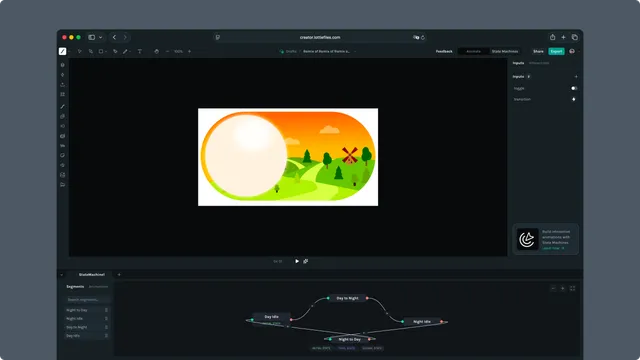Select the anchor point edit tool
Viewport: 640px width, 360px height.
(x=91, y=51)
